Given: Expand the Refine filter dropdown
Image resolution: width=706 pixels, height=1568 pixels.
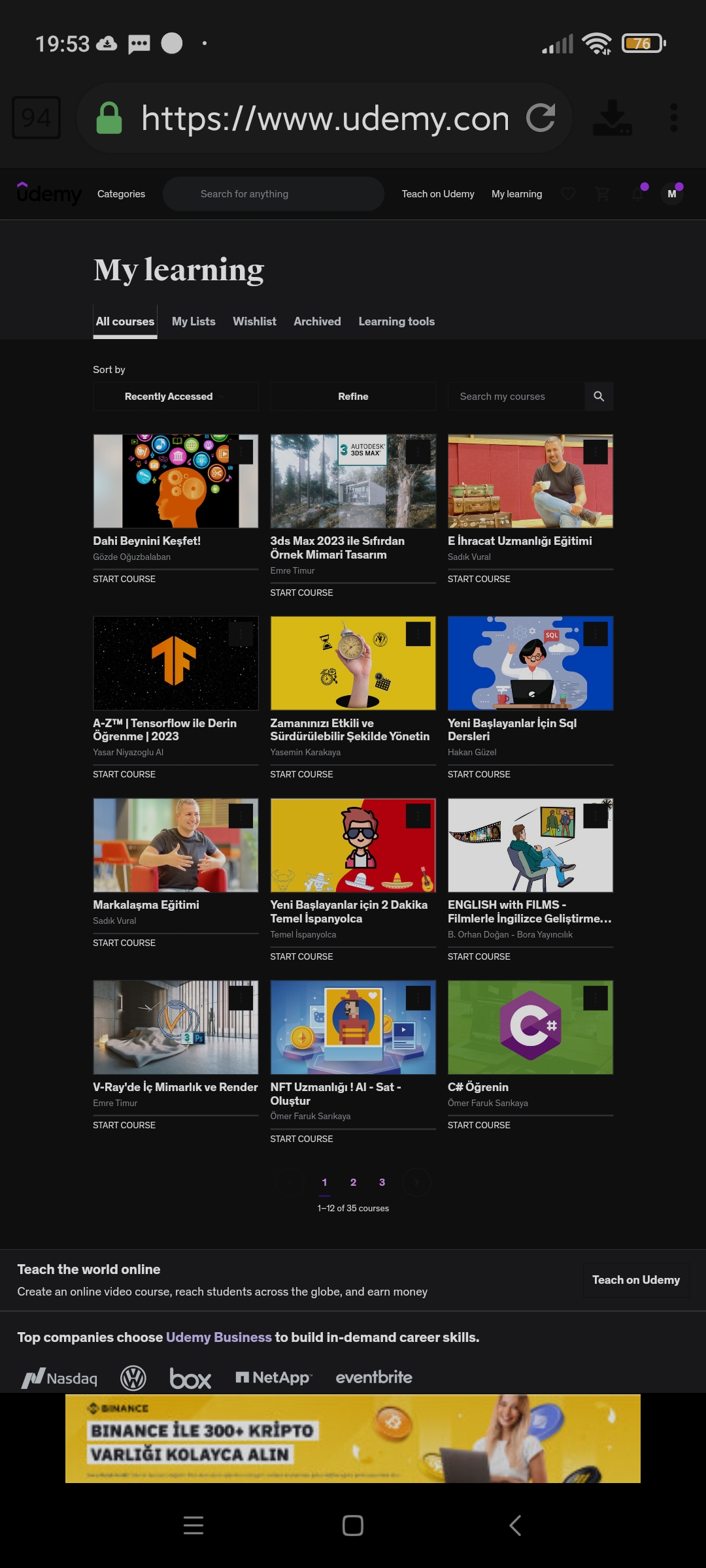Looking at the screenshot, I should click(353, 397).
